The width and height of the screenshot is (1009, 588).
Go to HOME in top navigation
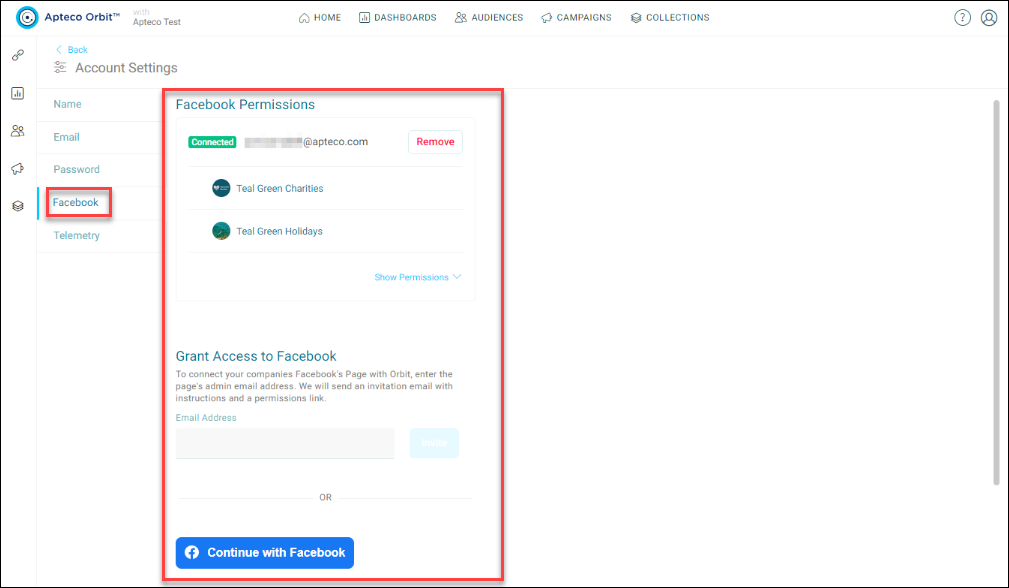point(320,18)
